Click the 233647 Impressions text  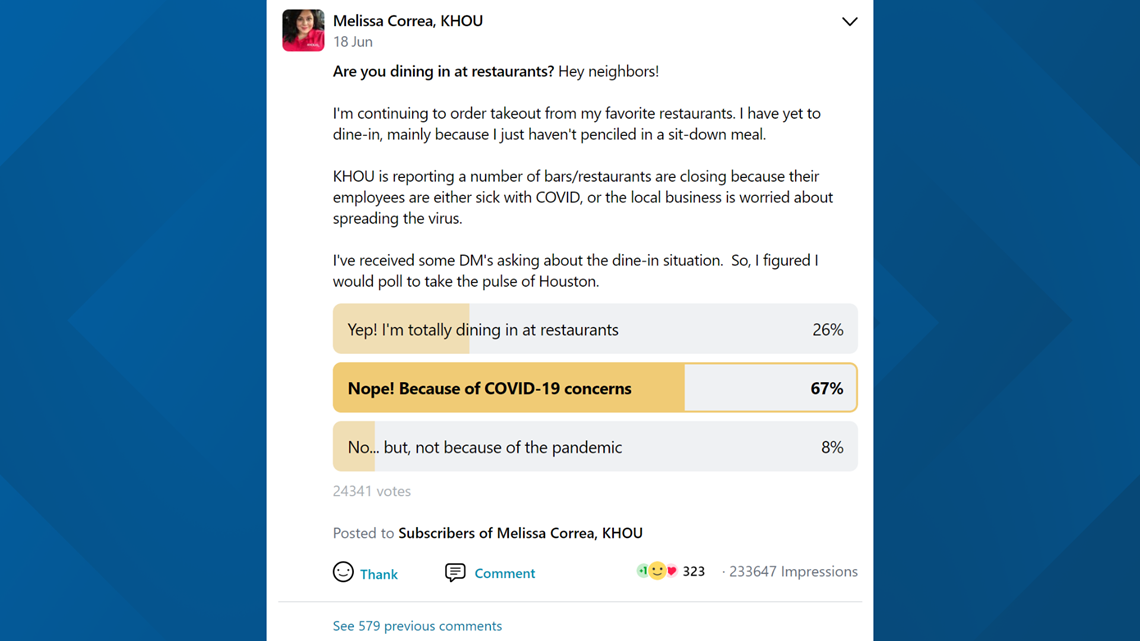coord(793,572)
